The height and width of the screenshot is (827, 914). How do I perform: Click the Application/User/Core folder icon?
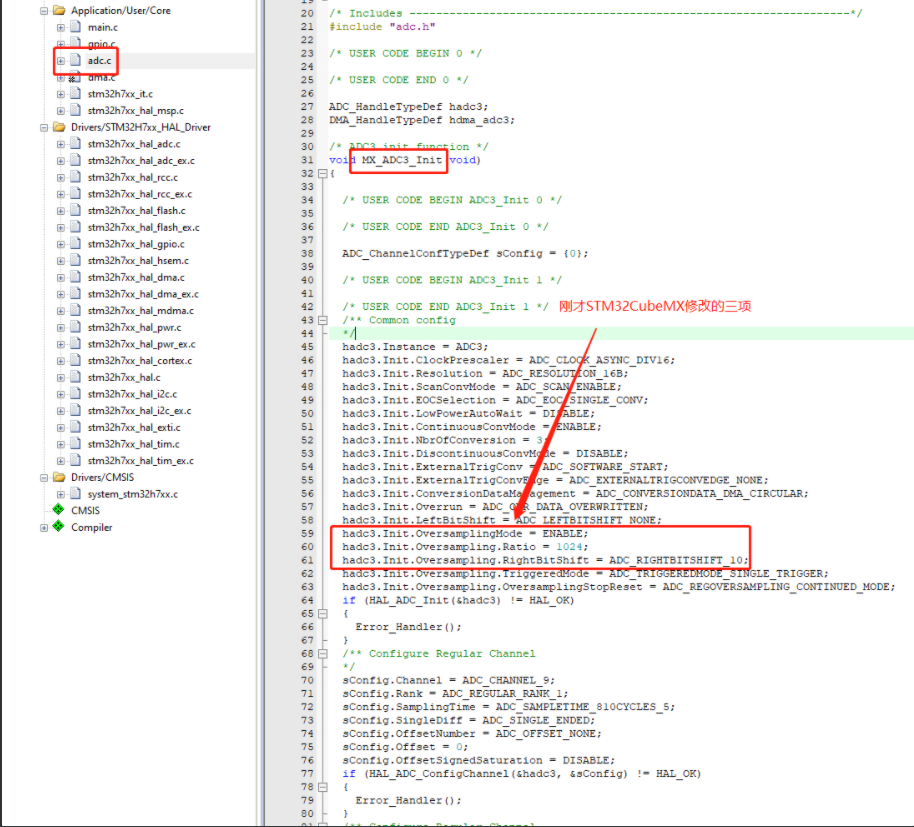coord(57,11)
